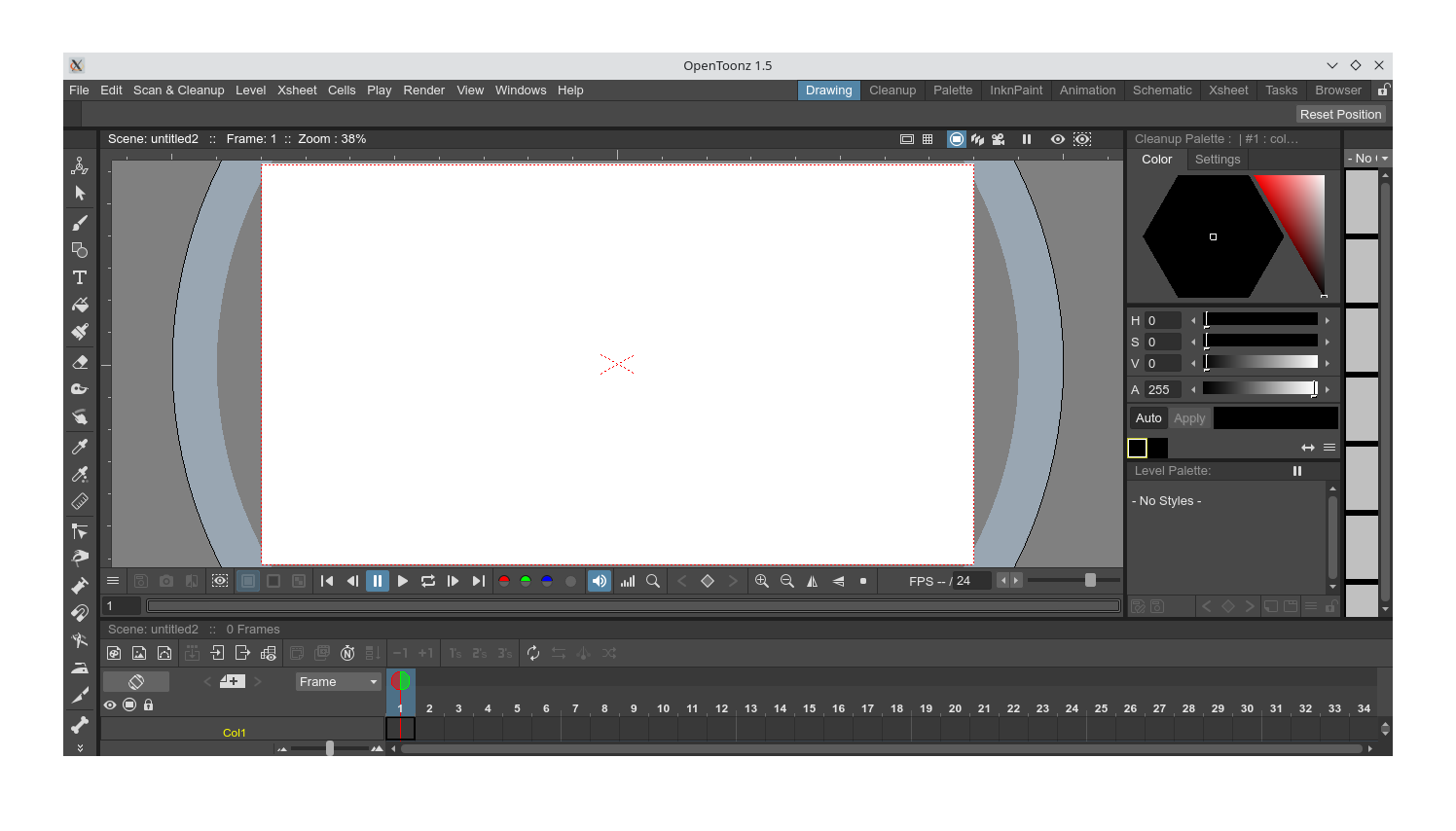Select the Iron tool
1456x831 pixels.
80,668
